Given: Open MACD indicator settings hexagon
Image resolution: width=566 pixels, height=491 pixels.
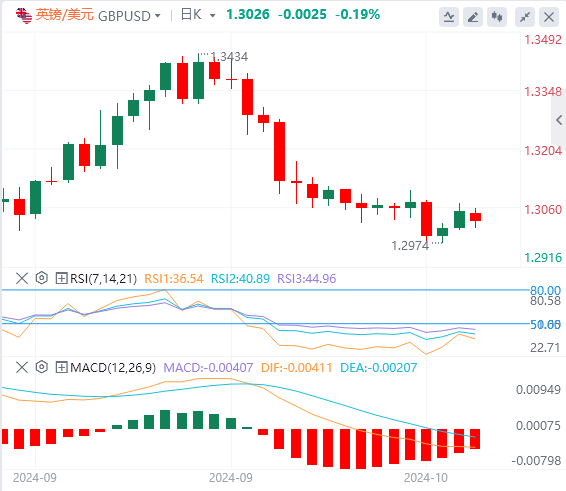Looking at the screenshot, I should (x=42, y=368).
